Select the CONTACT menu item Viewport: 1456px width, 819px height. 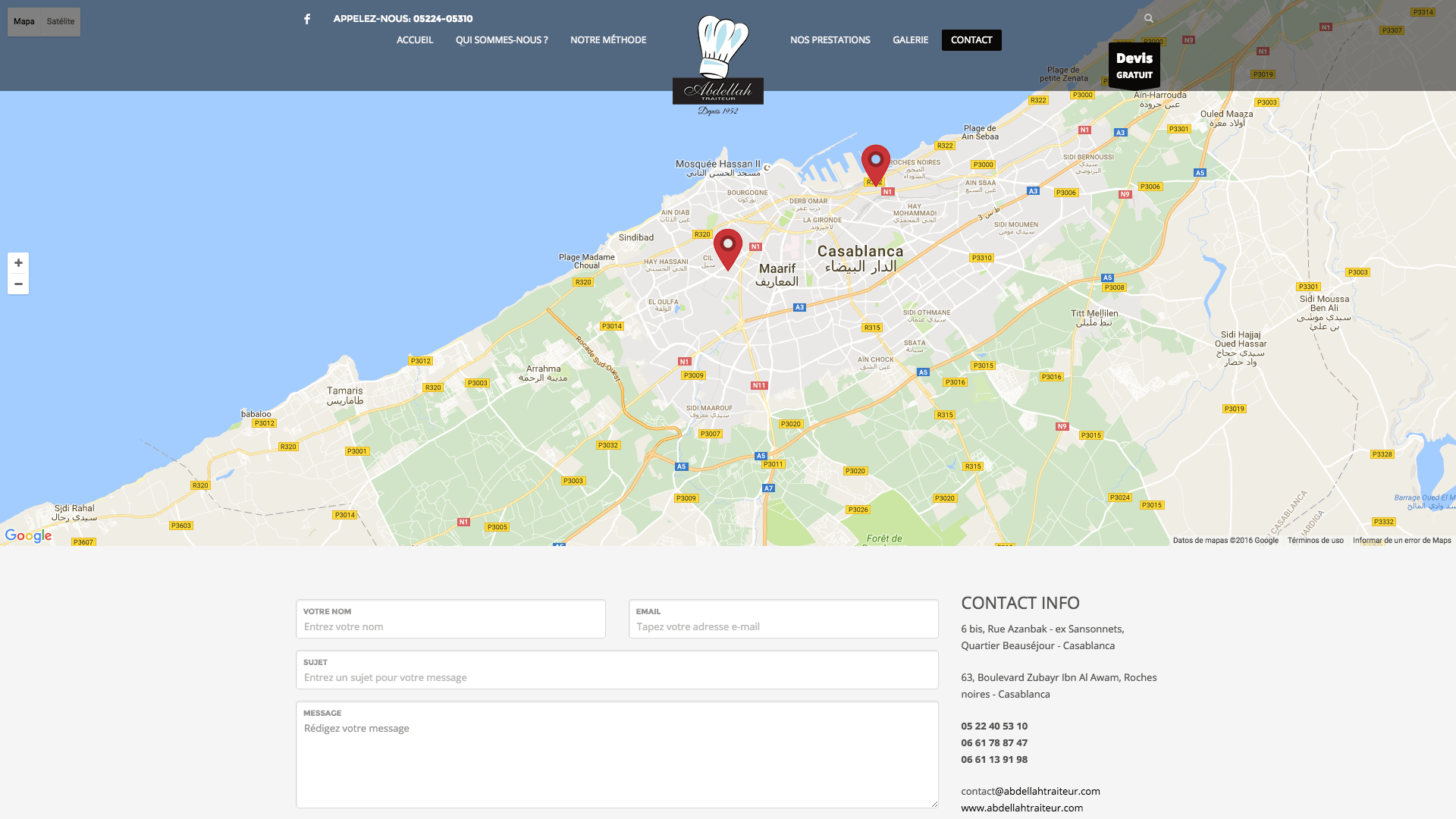click(x=971, y=40)
